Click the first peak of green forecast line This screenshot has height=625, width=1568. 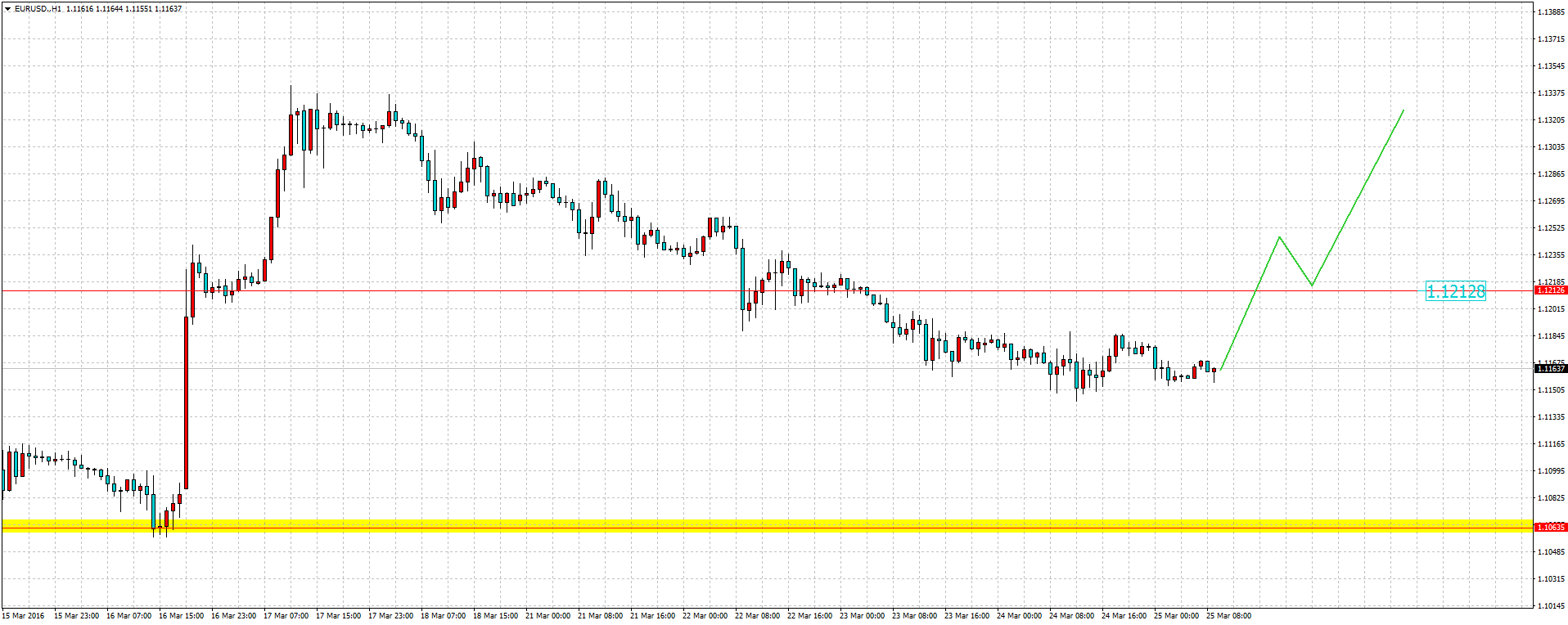coord(1279,237)
